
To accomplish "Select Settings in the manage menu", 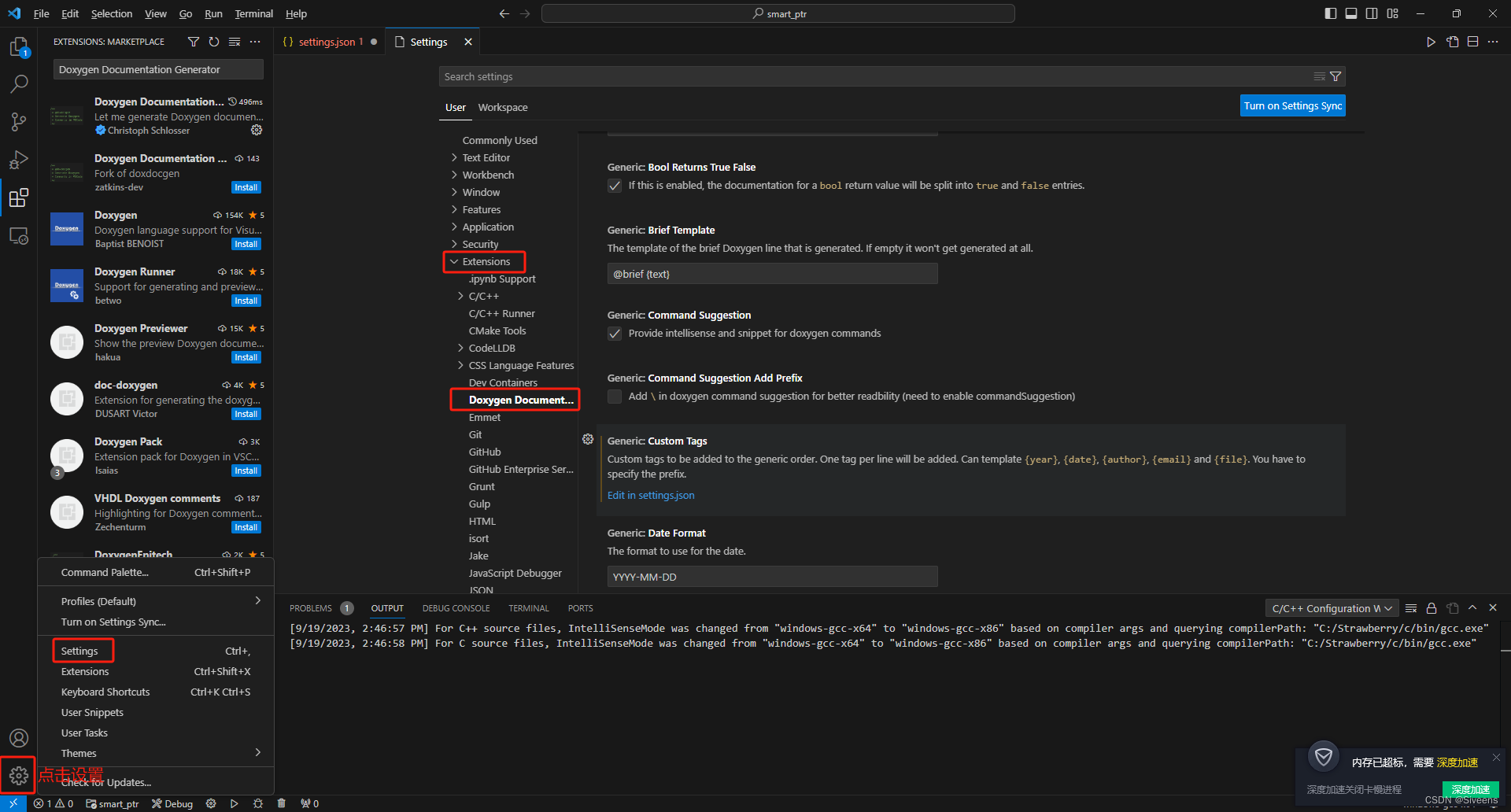I will tap(156, 651).
